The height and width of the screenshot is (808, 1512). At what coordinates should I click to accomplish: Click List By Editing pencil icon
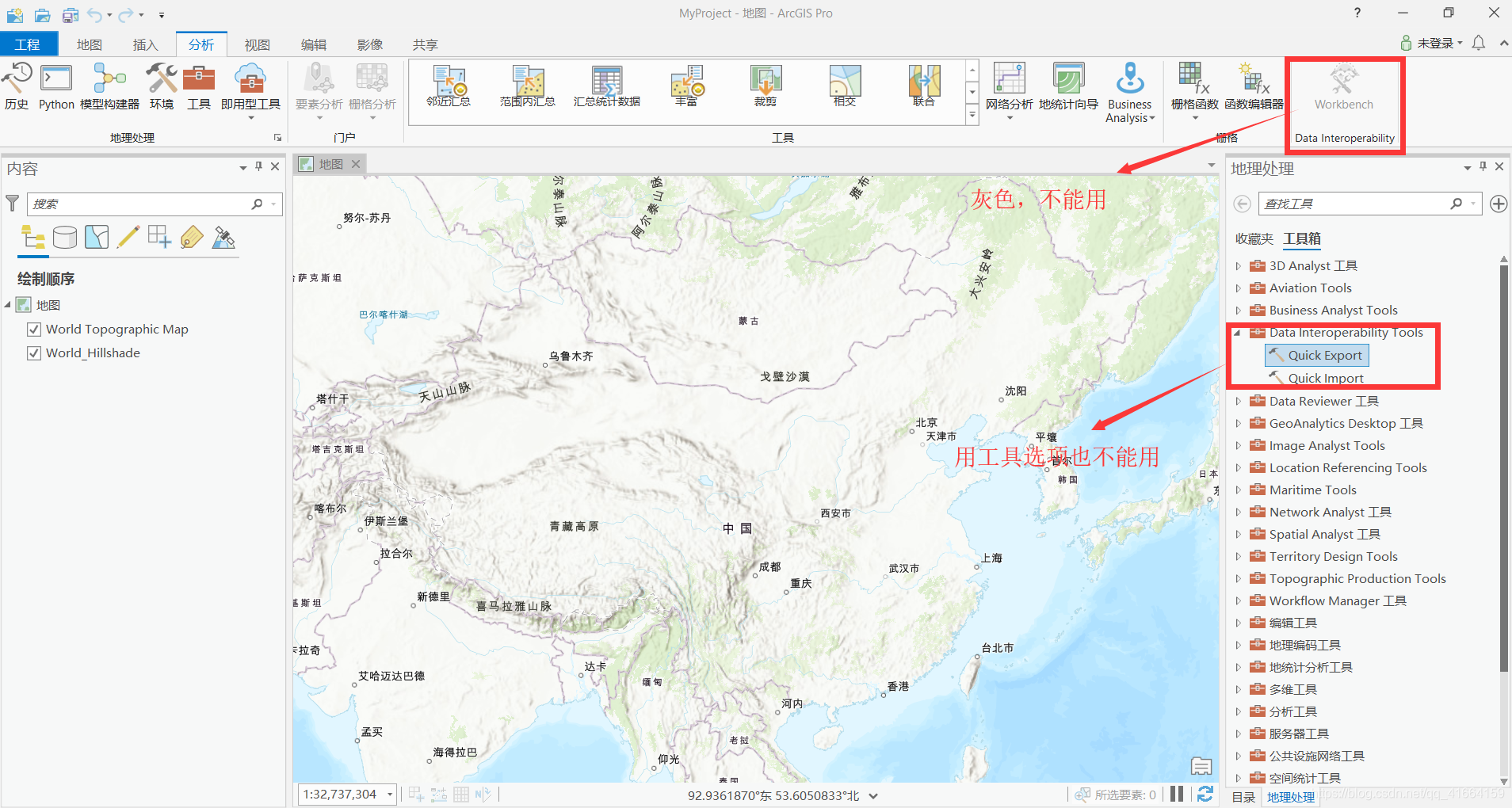[x=128, y=237]
